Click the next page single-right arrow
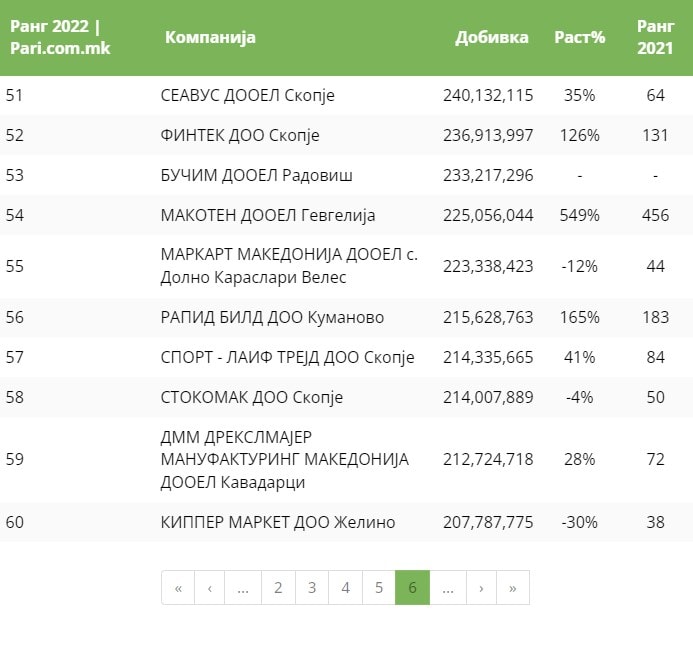The image size is (693, 649). tap(481, 588)
